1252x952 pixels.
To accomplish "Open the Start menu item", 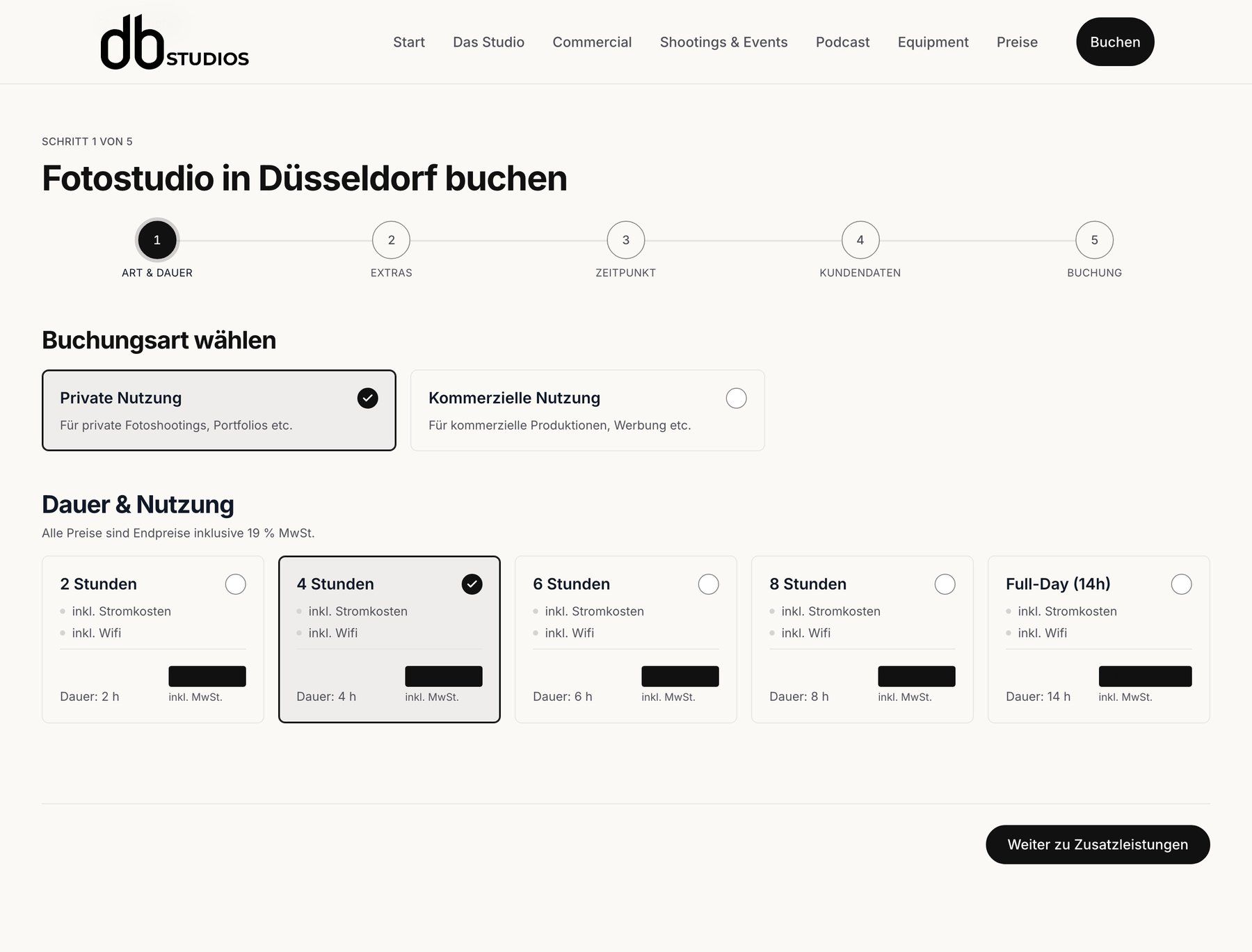I will pyautogui.click(x=409, y=42).
